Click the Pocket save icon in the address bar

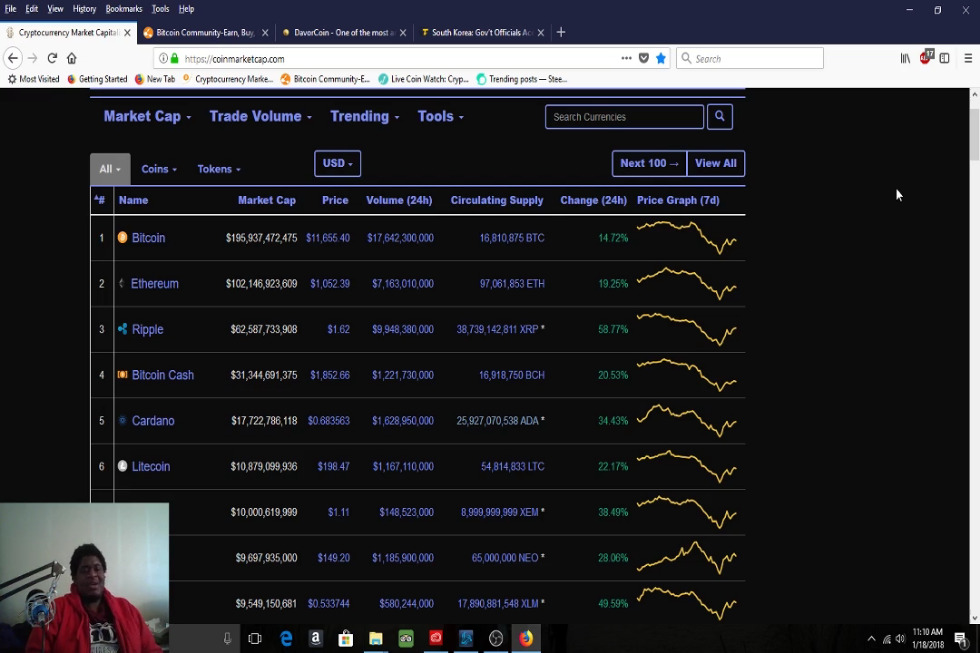point(644,58)
